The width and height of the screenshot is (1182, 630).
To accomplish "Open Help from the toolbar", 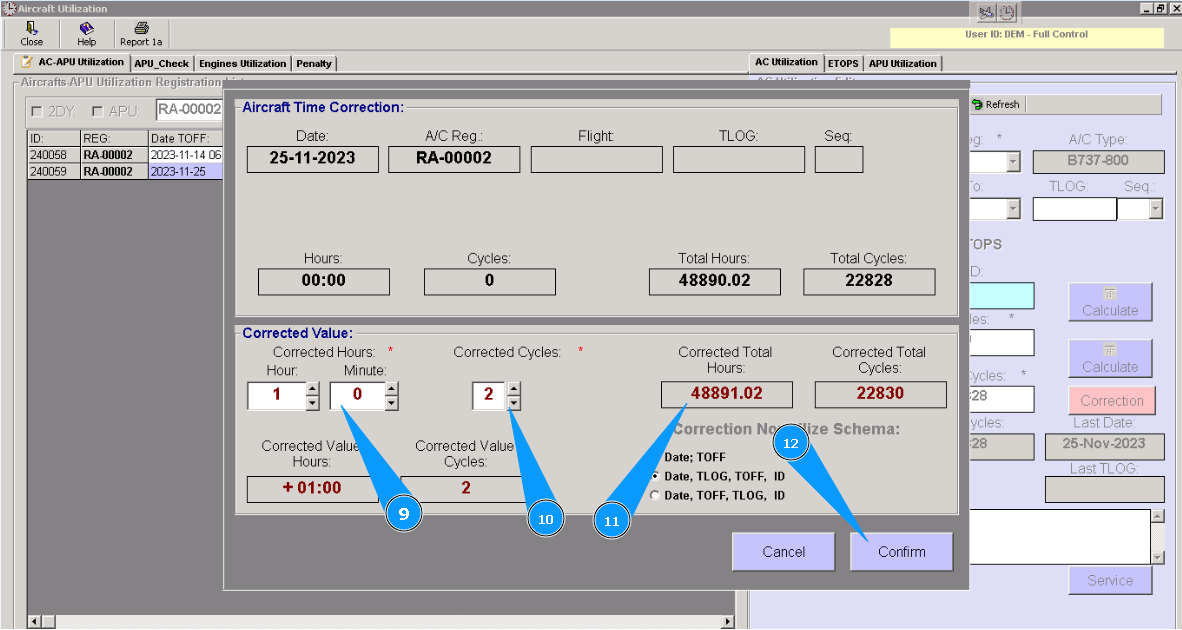I will [x=87, y=34].
